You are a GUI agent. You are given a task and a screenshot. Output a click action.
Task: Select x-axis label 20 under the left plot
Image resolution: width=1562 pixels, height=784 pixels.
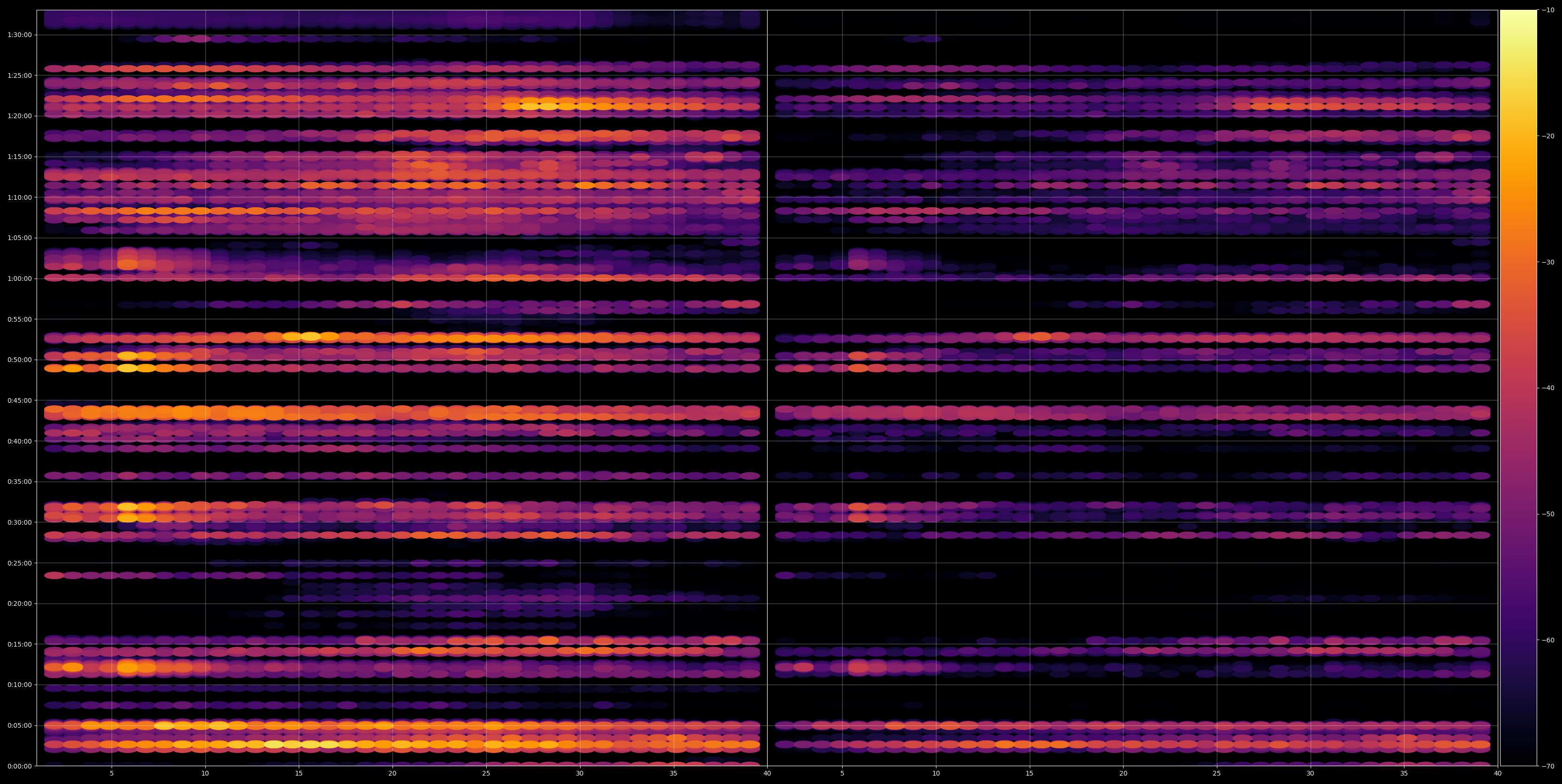(392, 774)
